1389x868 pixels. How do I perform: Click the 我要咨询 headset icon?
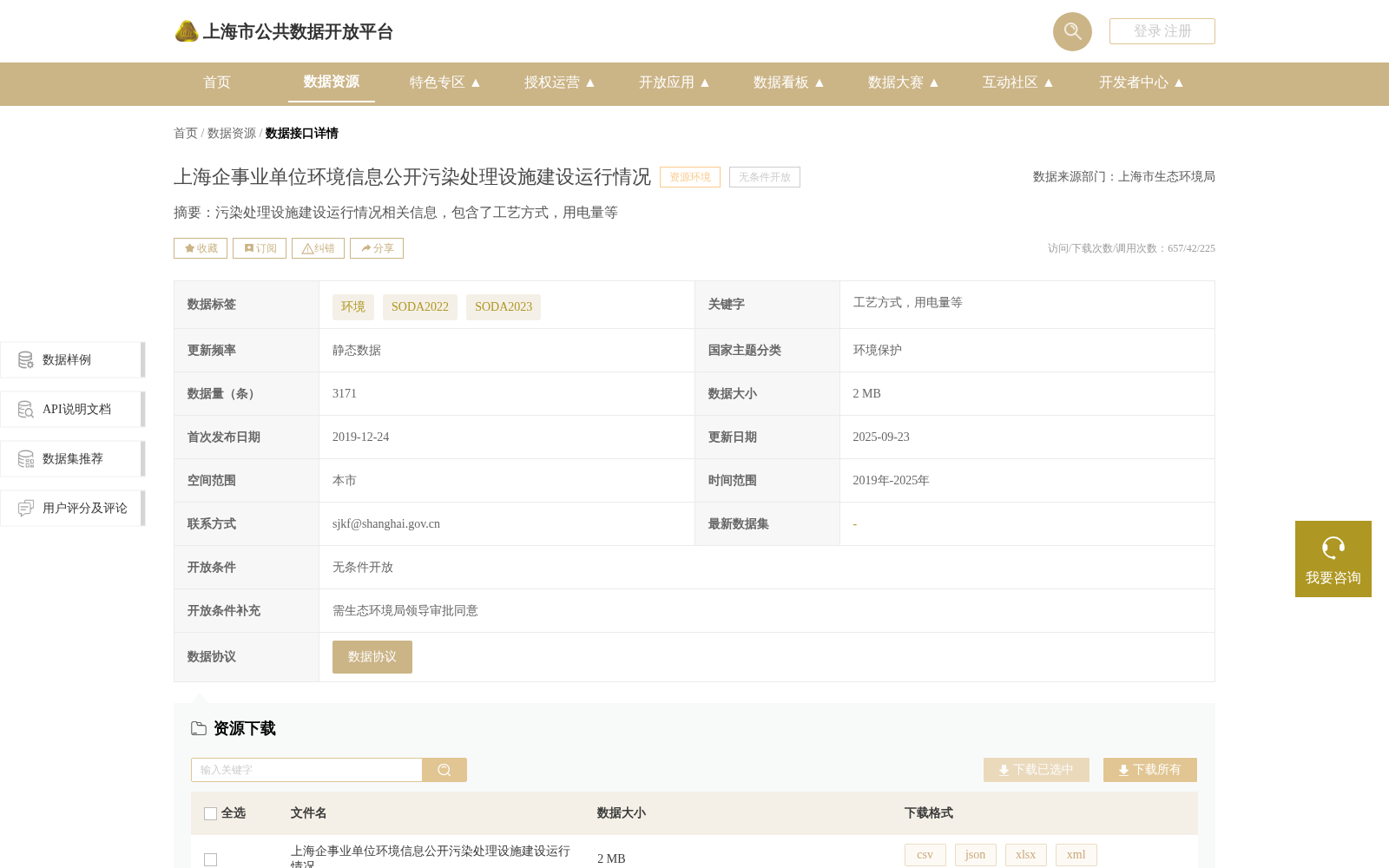[x=1333, y=548]
